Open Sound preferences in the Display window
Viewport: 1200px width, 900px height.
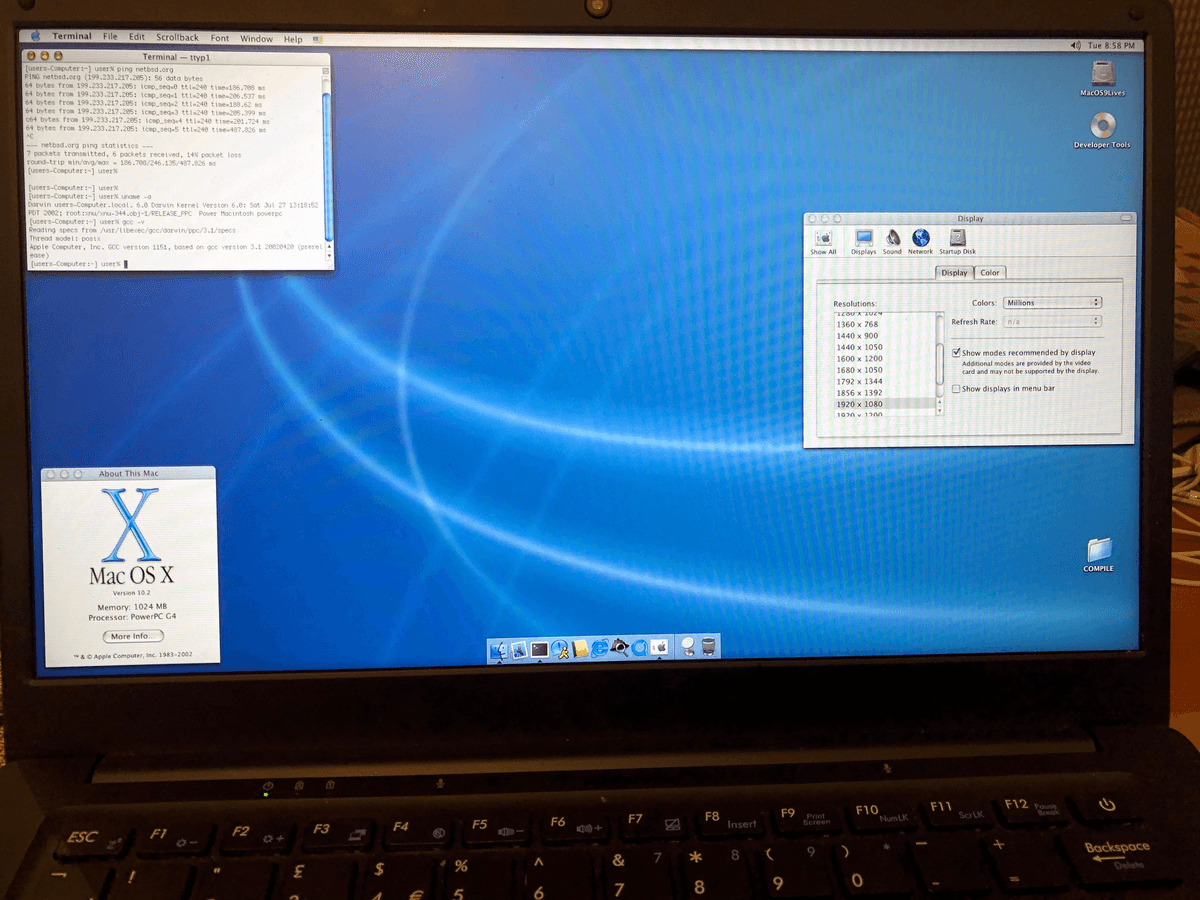click(x=892, y=238)
